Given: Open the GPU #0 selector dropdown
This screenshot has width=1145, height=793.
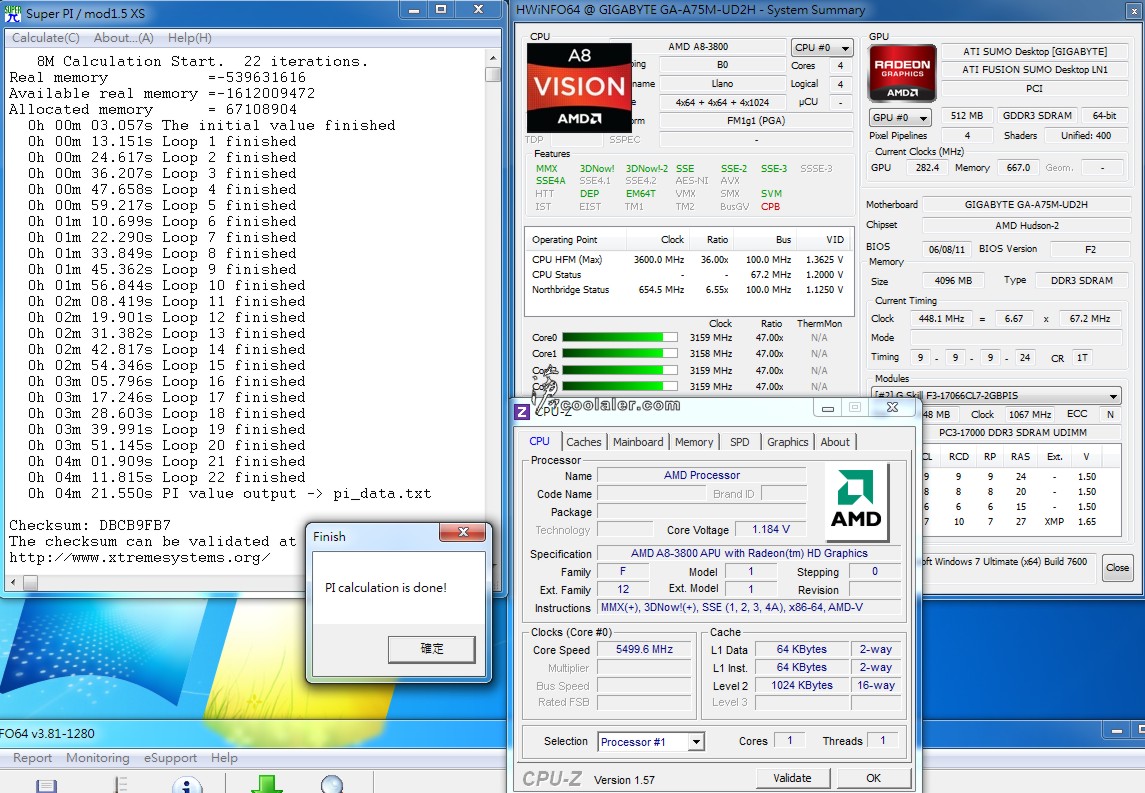Looking at the screenshot, I should coord(900,117).
